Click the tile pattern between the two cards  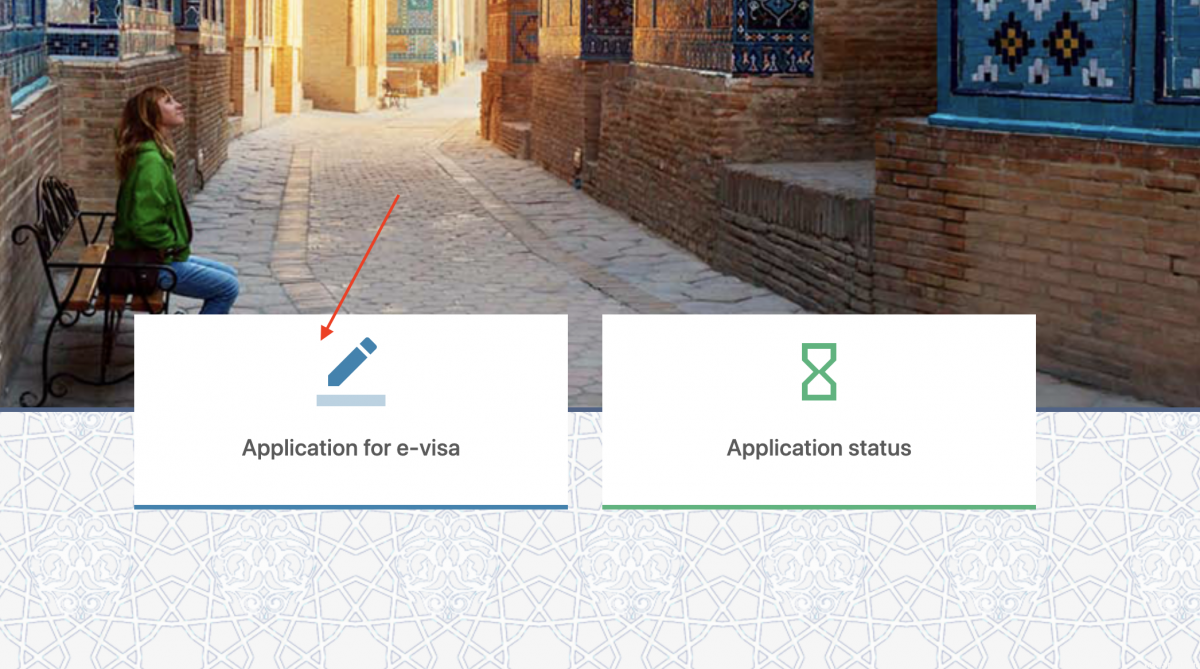coord(585,460)
